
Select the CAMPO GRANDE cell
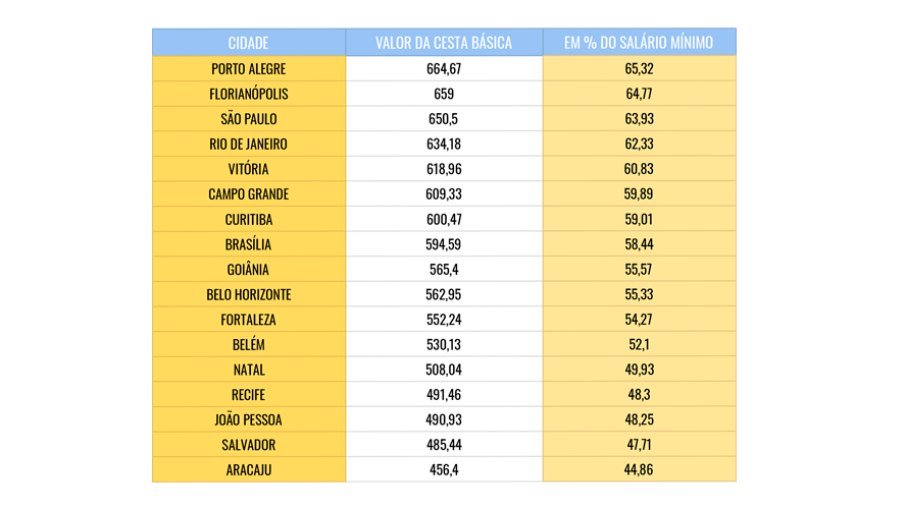[248, 194]
